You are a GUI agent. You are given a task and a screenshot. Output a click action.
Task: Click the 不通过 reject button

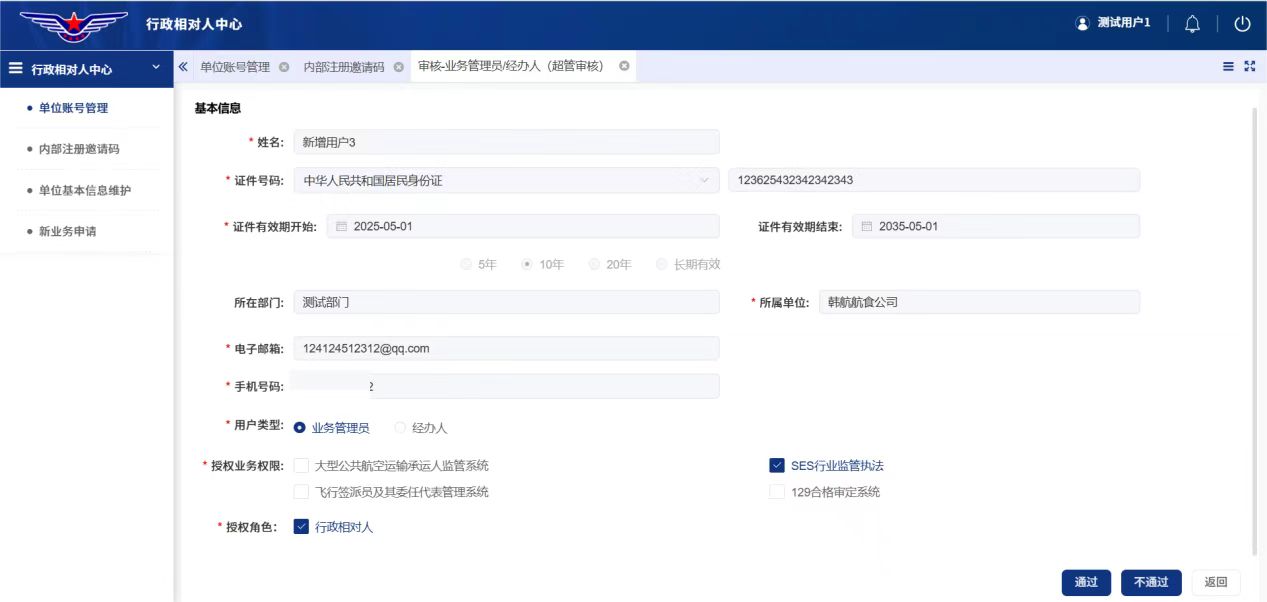1151,582
